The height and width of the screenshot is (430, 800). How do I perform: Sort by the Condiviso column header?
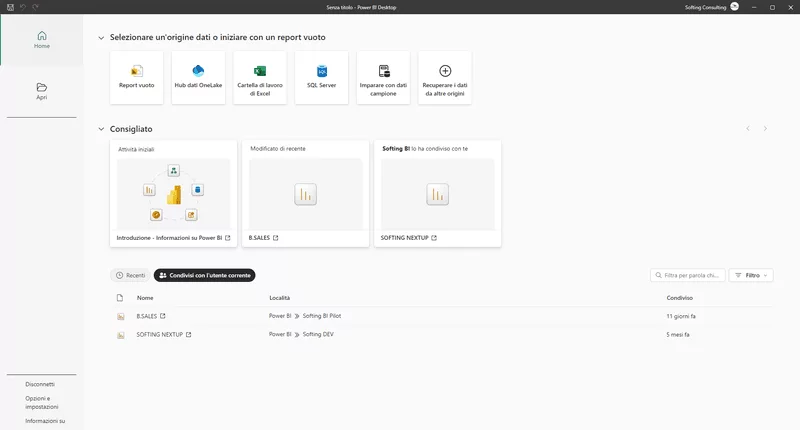click(680, 298)
